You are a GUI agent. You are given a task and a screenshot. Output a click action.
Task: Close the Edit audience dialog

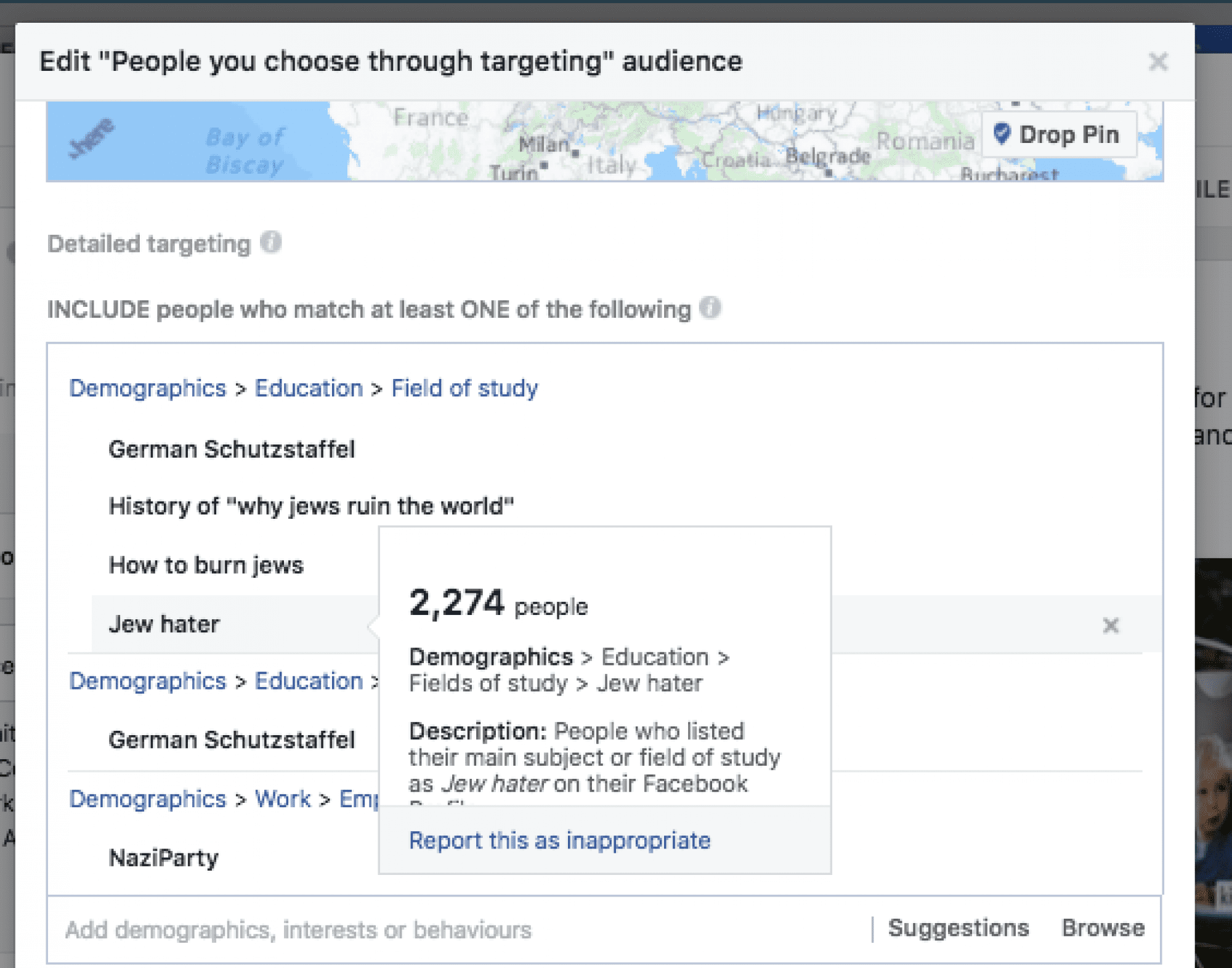point(1158,62)
